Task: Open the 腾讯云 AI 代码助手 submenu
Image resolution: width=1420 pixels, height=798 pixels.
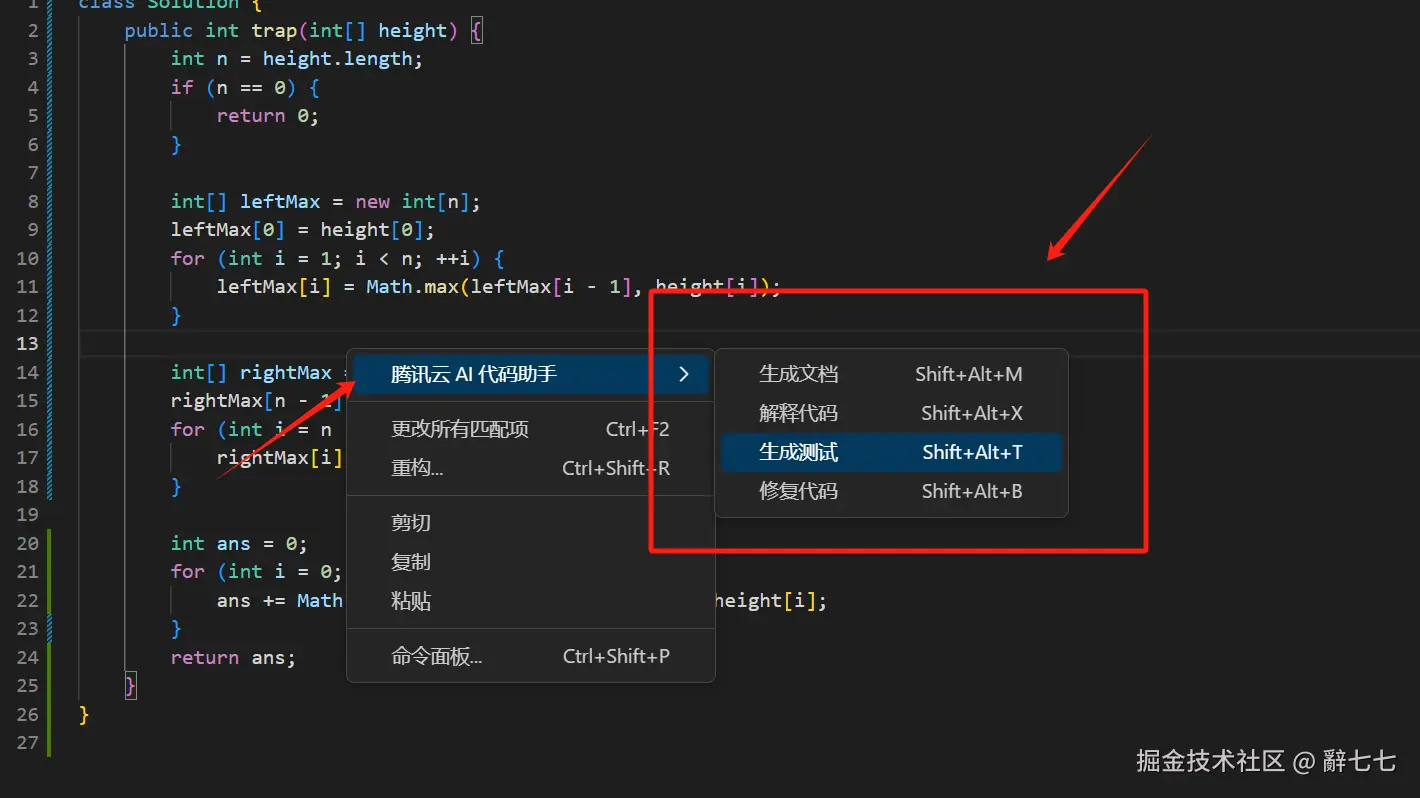Action: [530, 374]
